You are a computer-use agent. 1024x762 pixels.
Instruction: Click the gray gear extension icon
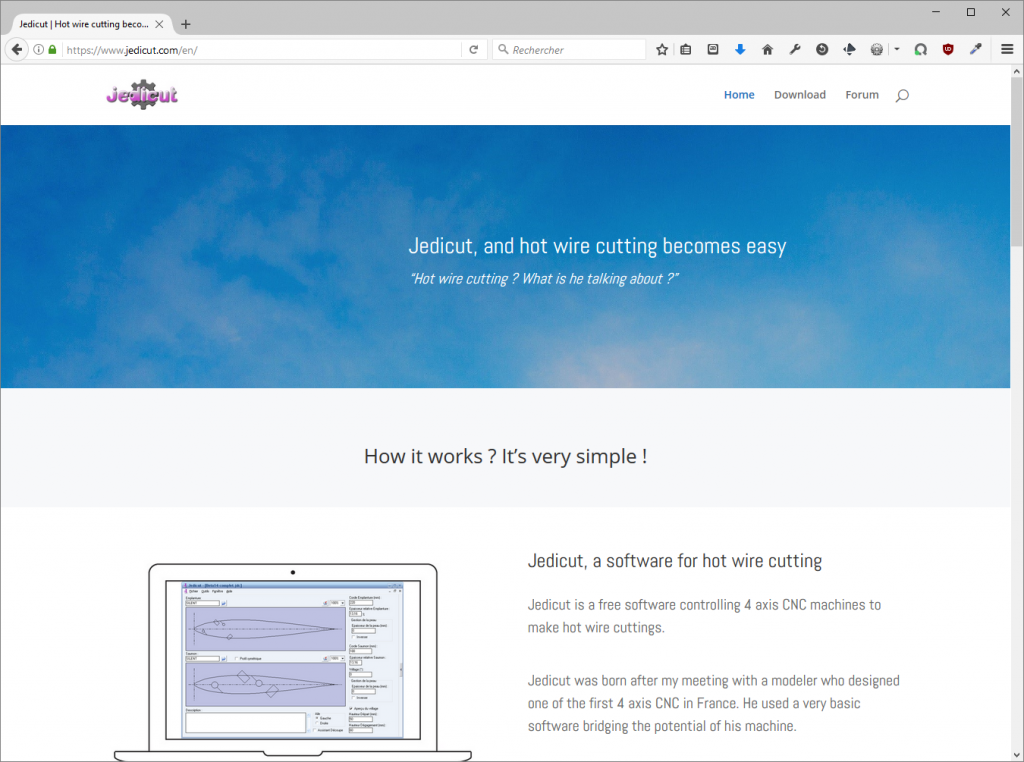click(x=877, y=50)
